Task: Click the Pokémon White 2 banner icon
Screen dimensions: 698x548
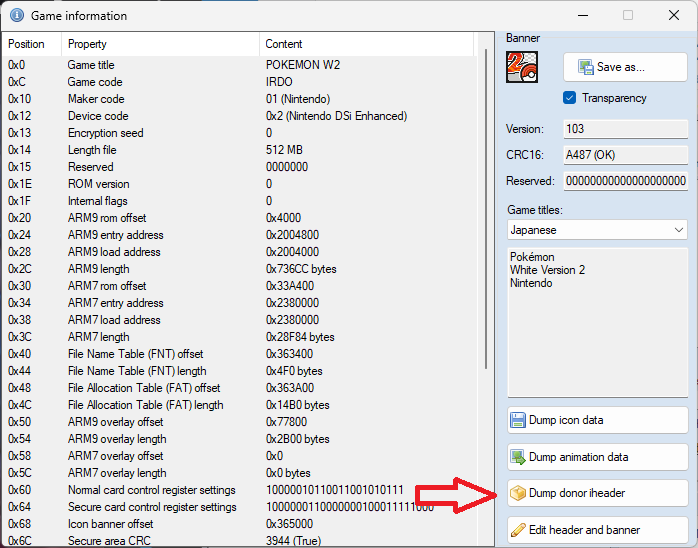Action: (x=522, y=67)
